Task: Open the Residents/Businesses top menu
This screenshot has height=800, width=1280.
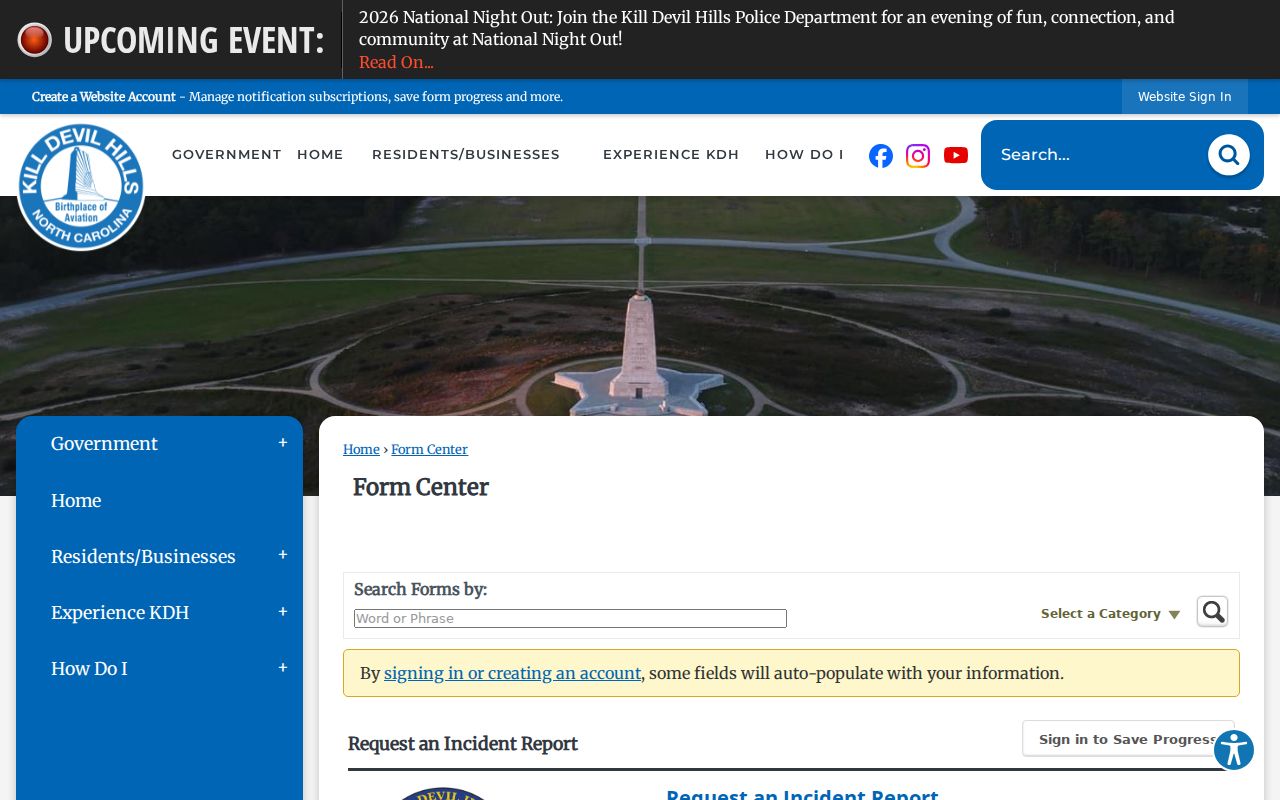Action: [466, 155]
